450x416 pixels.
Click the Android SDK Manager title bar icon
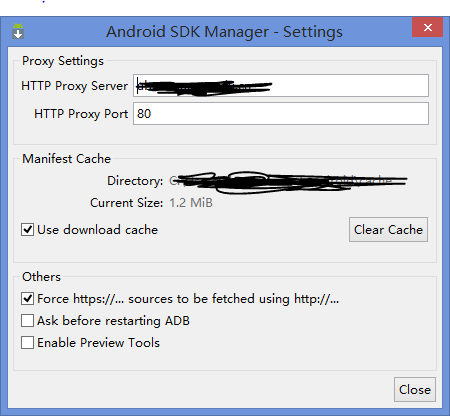18,31
